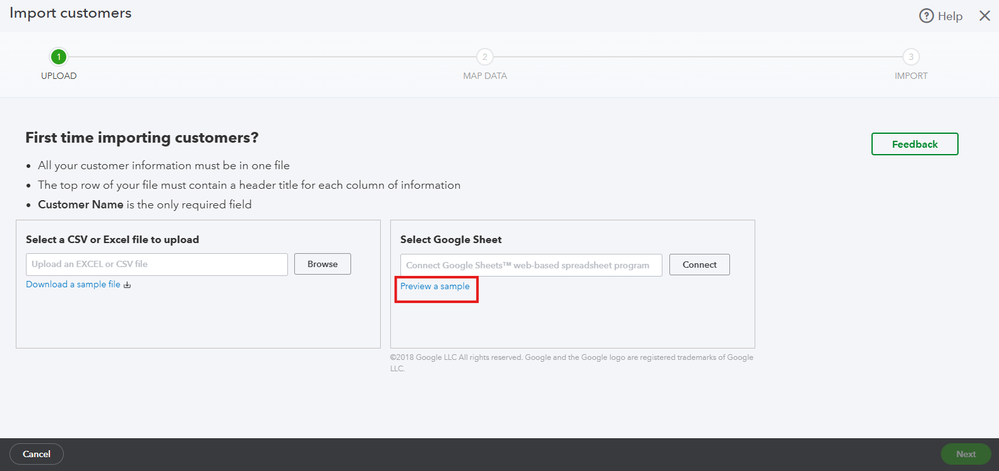Click the Help text label
Screen dimensions: 999x471
tap(951, 16)
